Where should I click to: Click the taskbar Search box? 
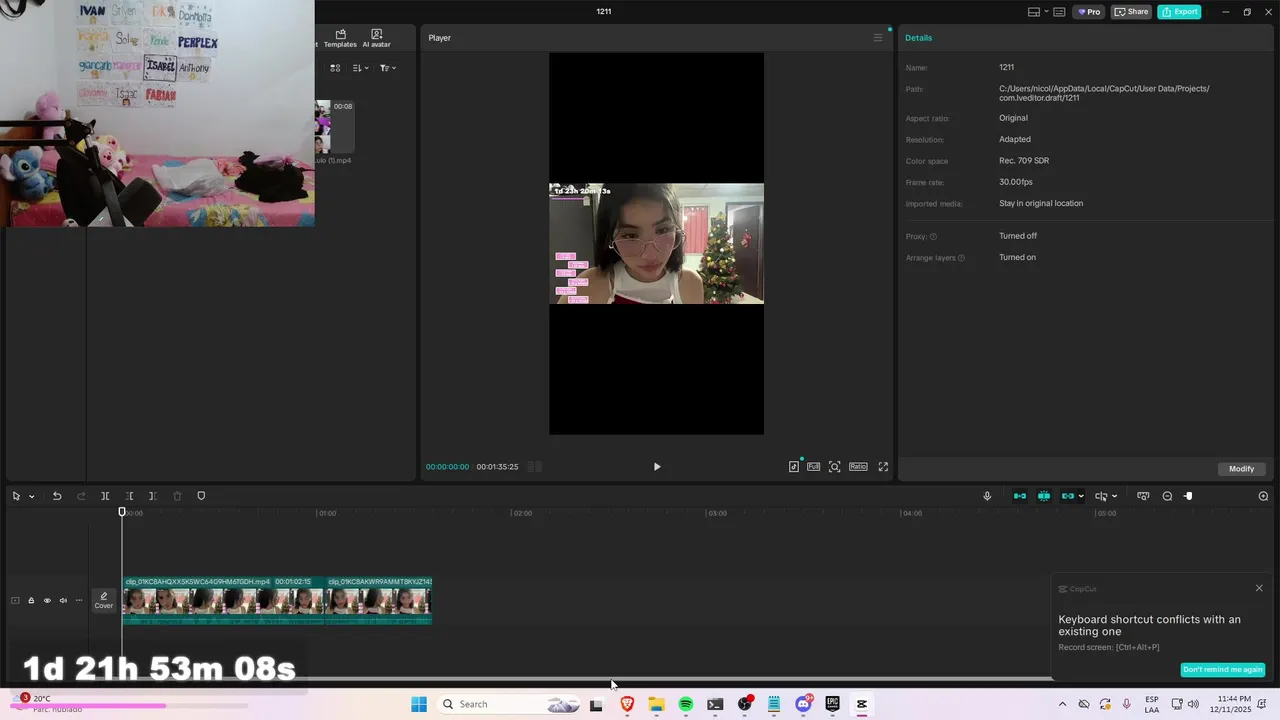510,704
